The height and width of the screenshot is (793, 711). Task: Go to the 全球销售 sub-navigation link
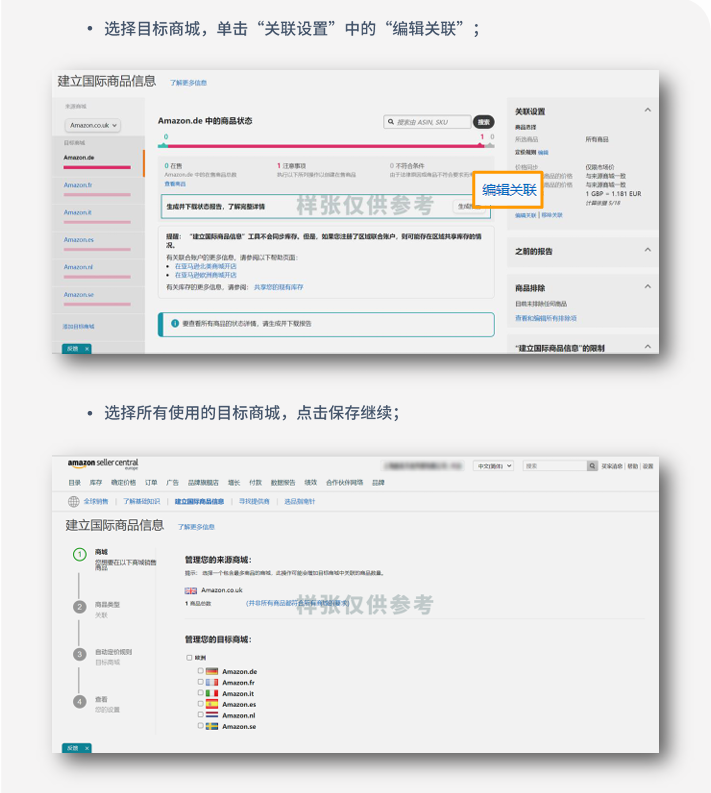coord(96,501)
